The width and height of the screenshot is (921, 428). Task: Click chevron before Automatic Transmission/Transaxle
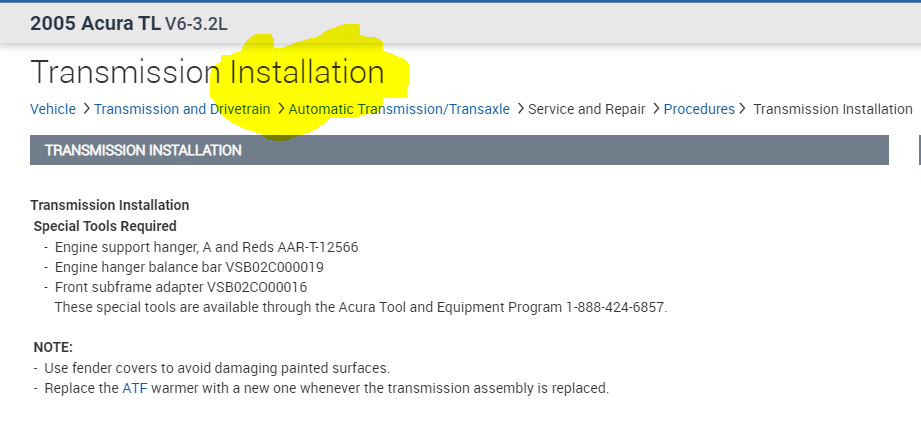[281, 109]
